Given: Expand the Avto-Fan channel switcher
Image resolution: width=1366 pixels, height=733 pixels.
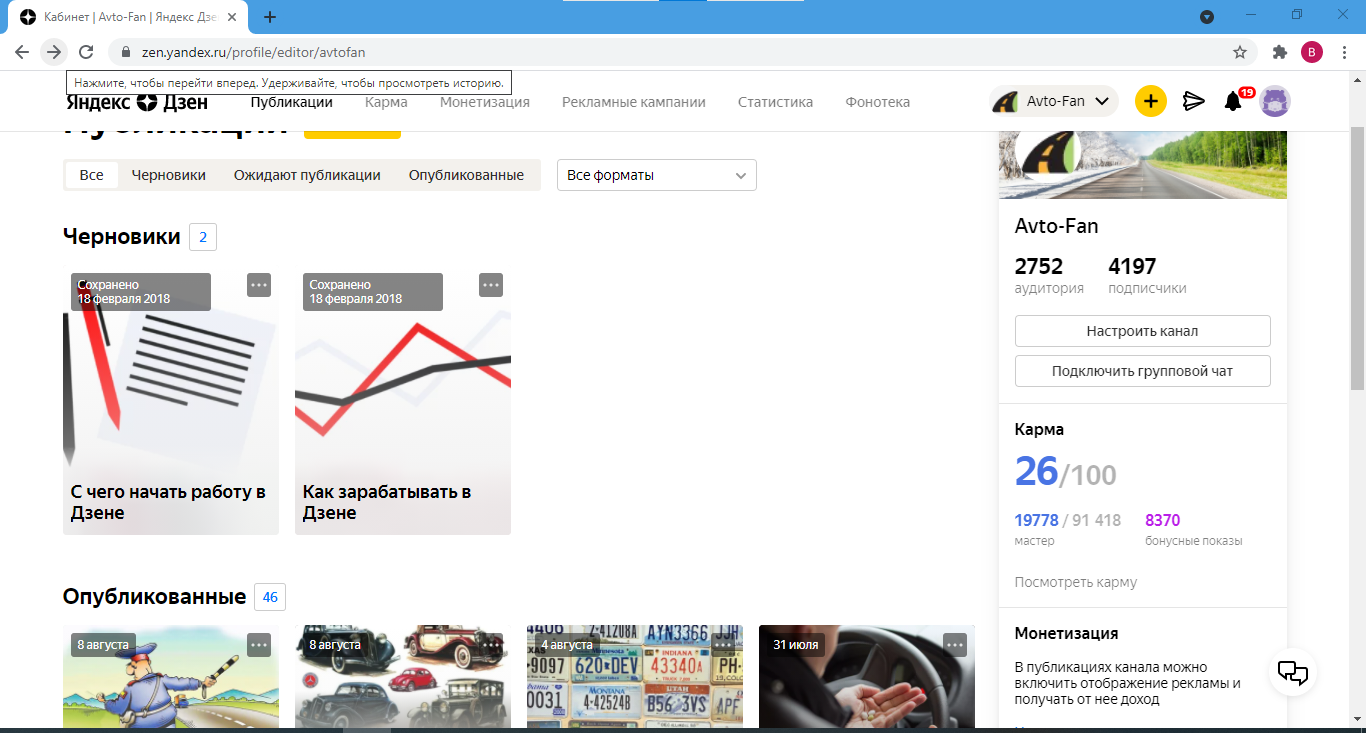Looking at the screenshot, I should 1054,101.
